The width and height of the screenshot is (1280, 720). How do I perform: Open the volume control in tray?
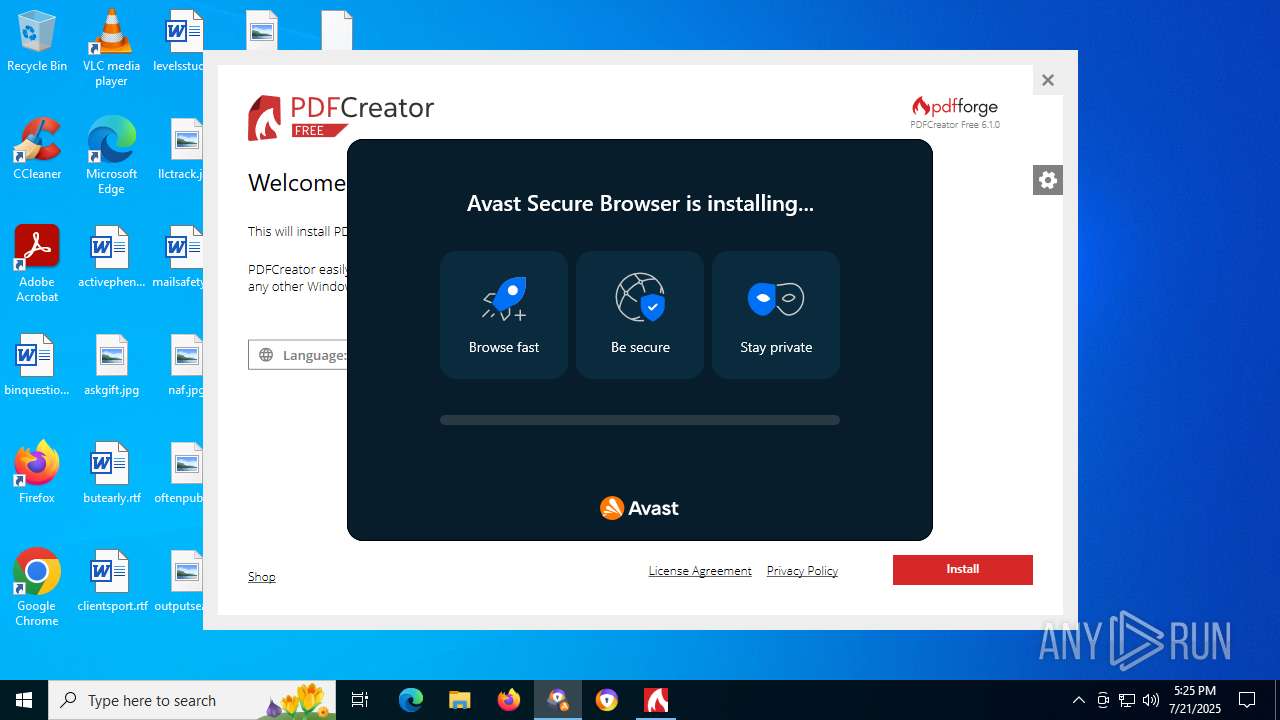[x=1151, y=700]
